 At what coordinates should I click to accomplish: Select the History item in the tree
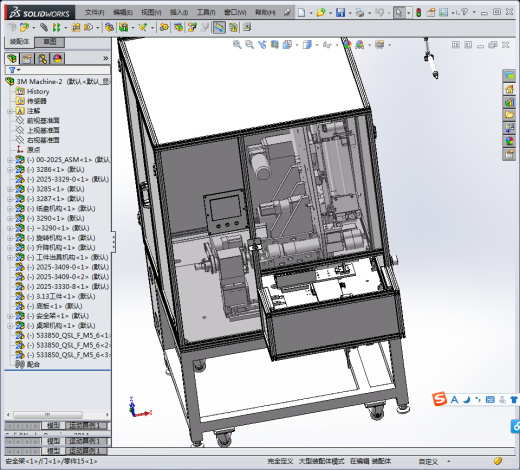[38, 91]
